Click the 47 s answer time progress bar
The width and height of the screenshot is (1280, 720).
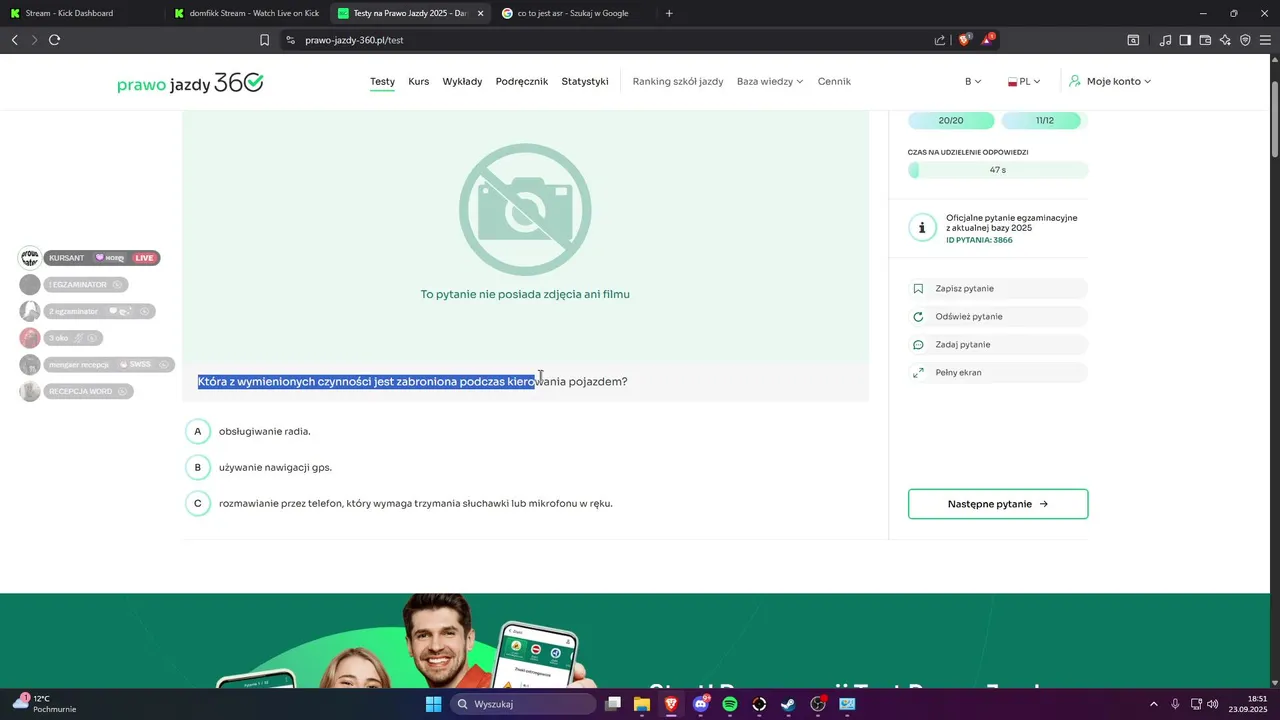998,170
